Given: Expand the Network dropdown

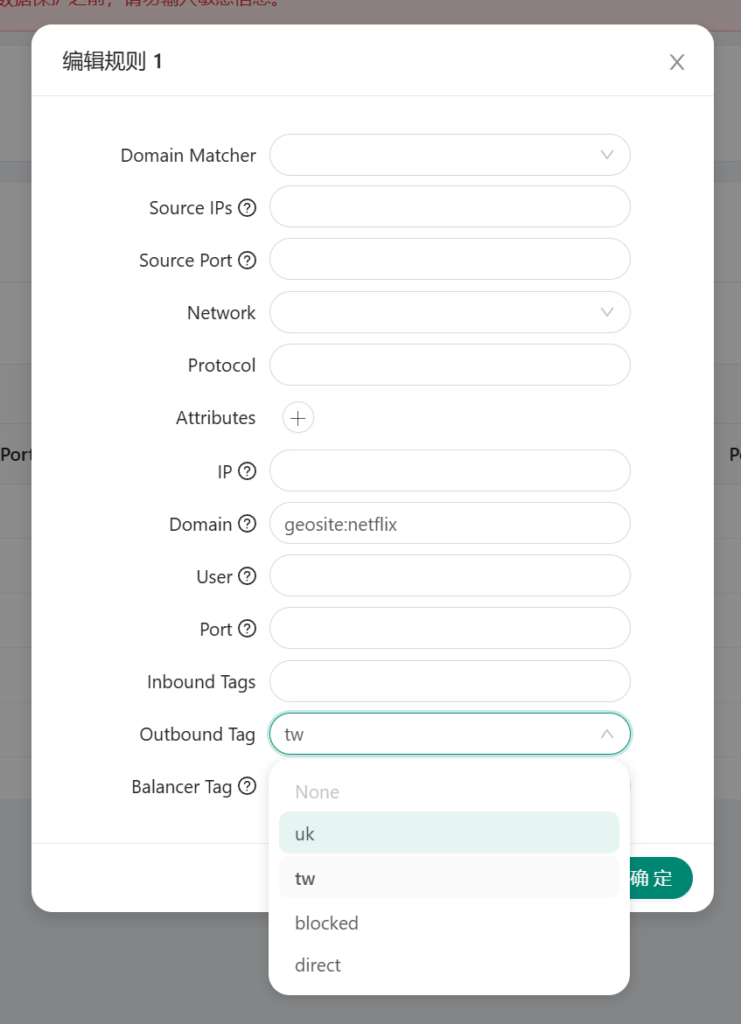Looking at the screenshot, I should [450, 312].
